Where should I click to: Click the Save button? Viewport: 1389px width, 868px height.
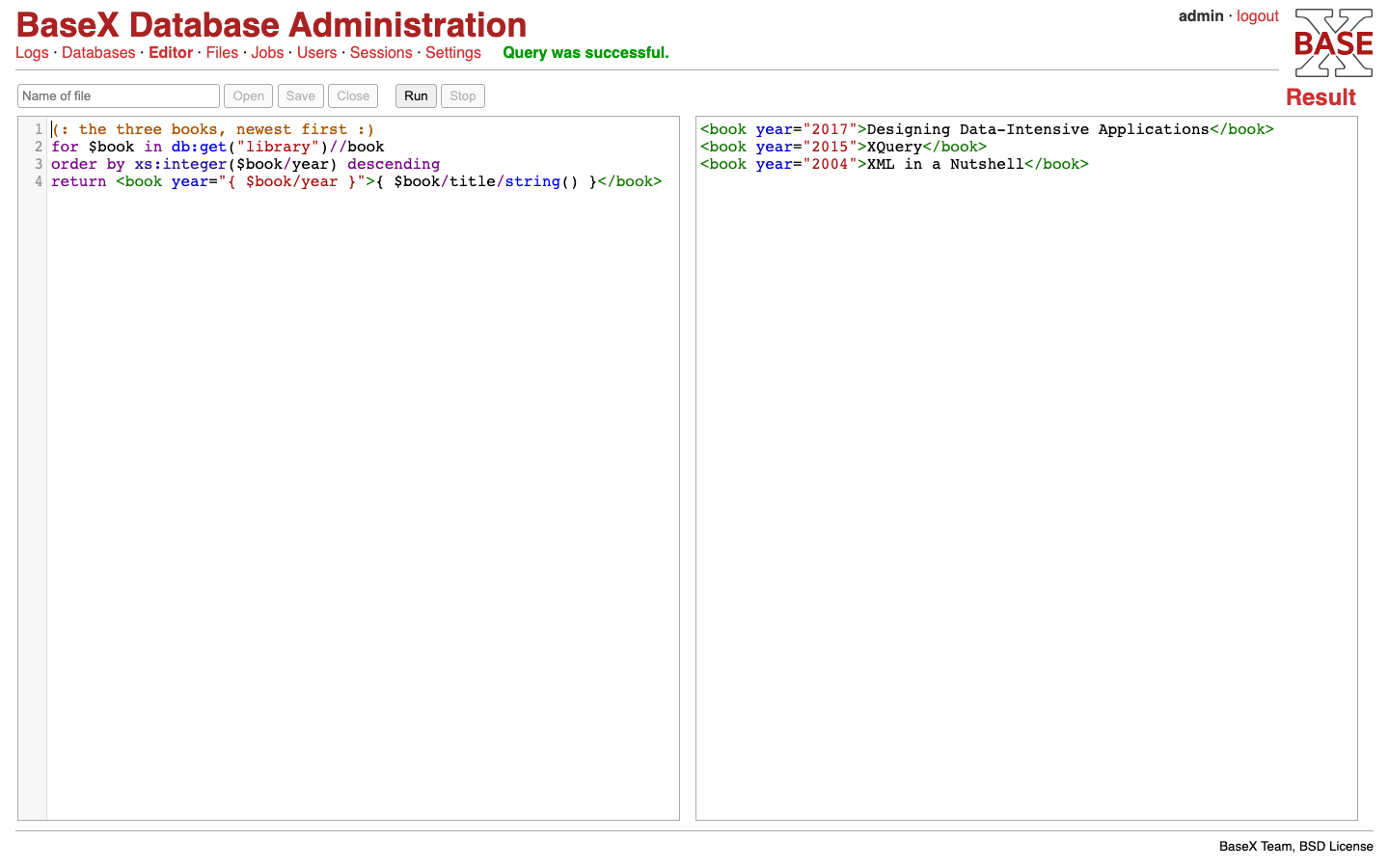[301, 96]
